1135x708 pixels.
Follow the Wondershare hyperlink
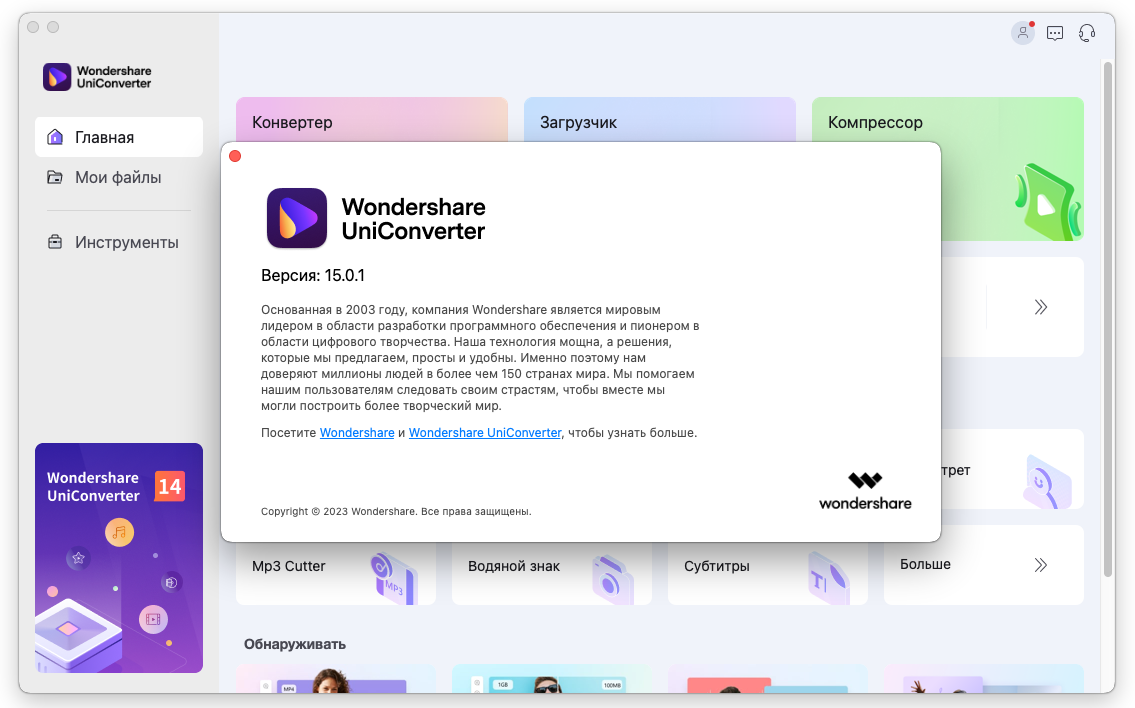click(x=357, y=433)
